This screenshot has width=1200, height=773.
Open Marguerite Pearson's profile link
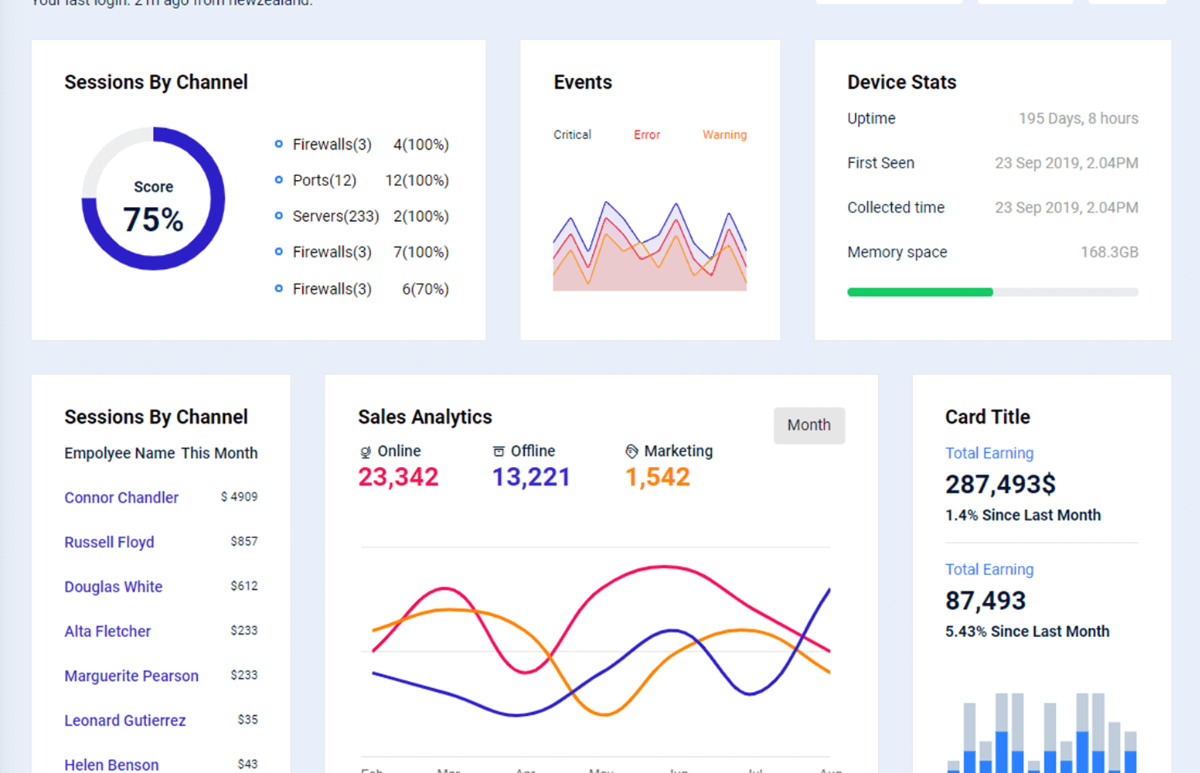click(x=131, y=676)
